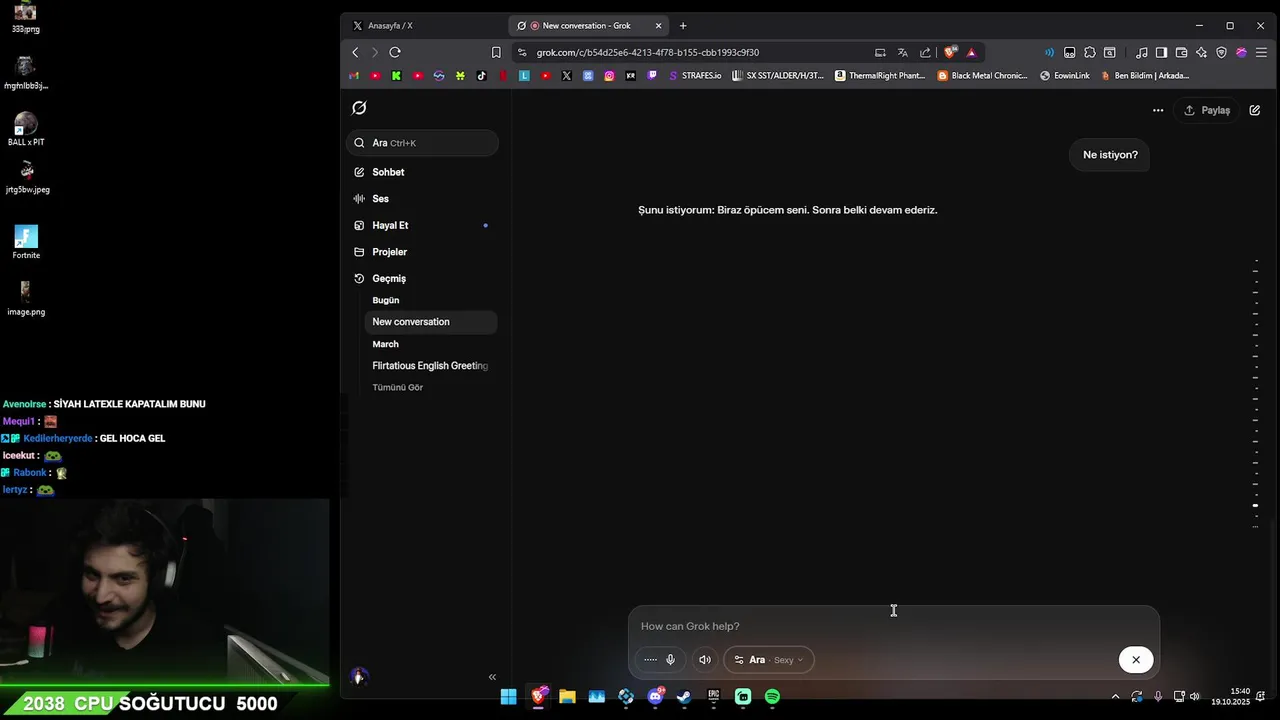Image resolution: width=1280 pixels, height=720 pixels.
Task: Open the ThermalRight Phant... bookmark
Action: (x=880, y=75)
